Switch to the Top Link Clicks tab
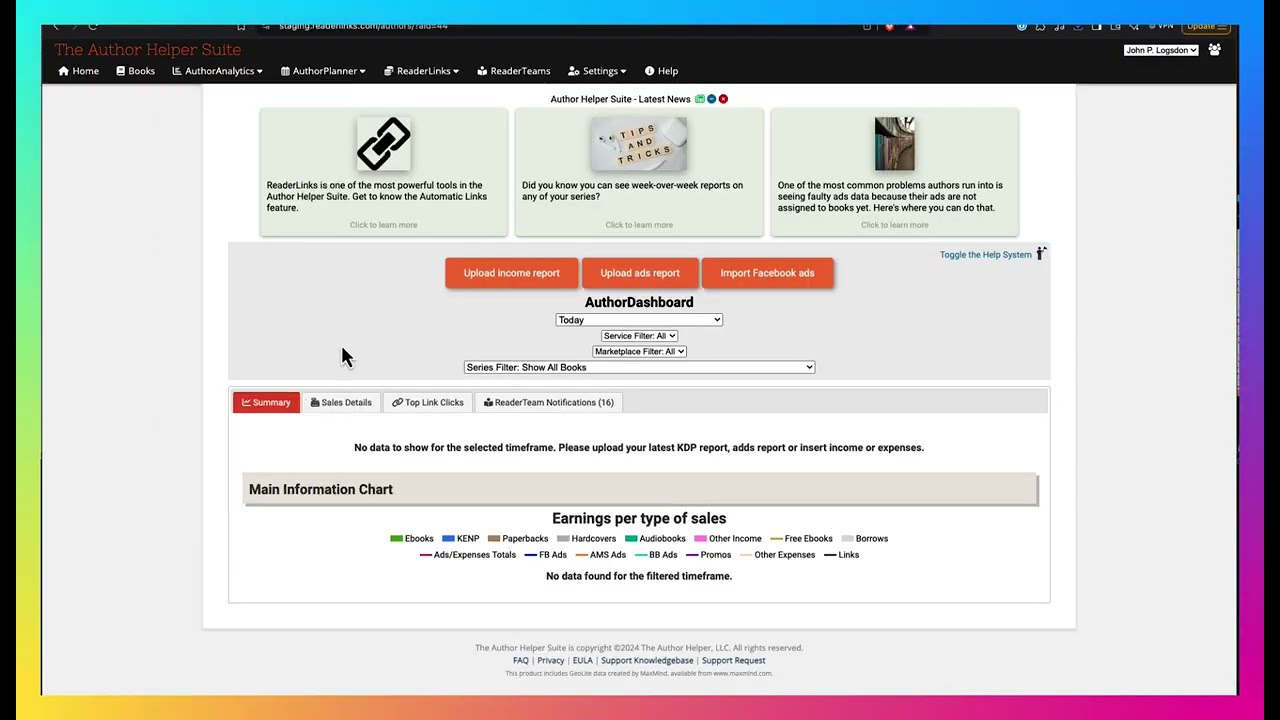 point(428,402)
